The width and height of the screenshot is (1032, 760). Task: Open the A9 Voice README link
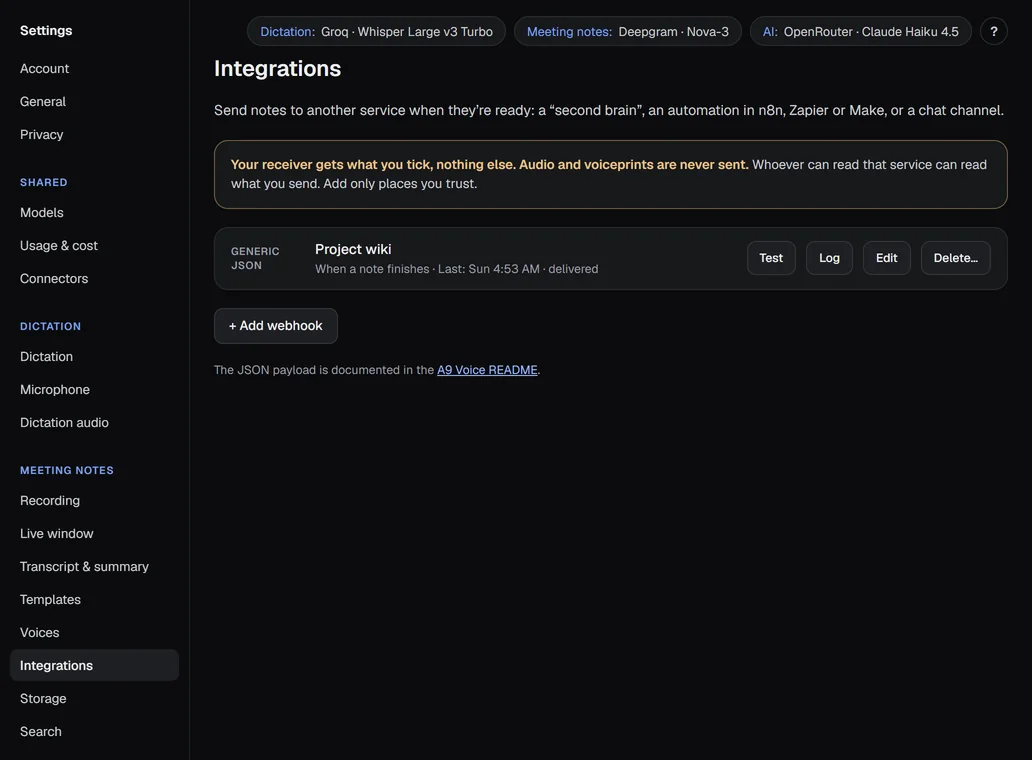click(x=487, y=370)
